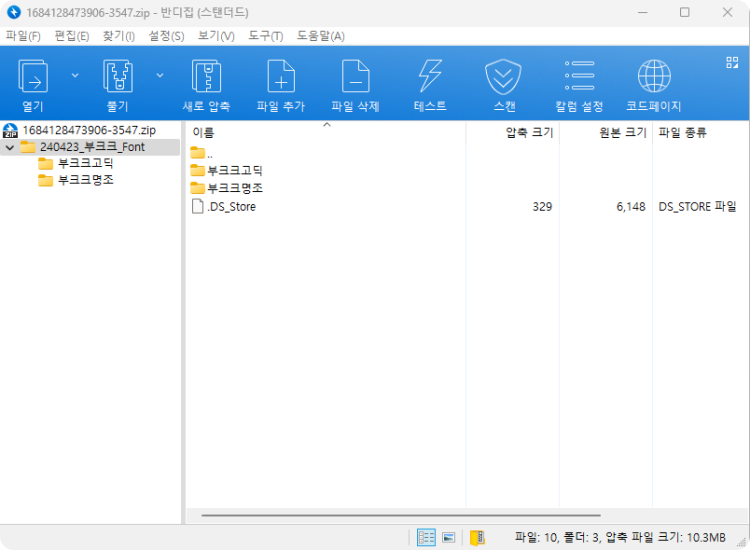
Task: Click the Bandizip logo in title bar
Action: coord(14,12)
